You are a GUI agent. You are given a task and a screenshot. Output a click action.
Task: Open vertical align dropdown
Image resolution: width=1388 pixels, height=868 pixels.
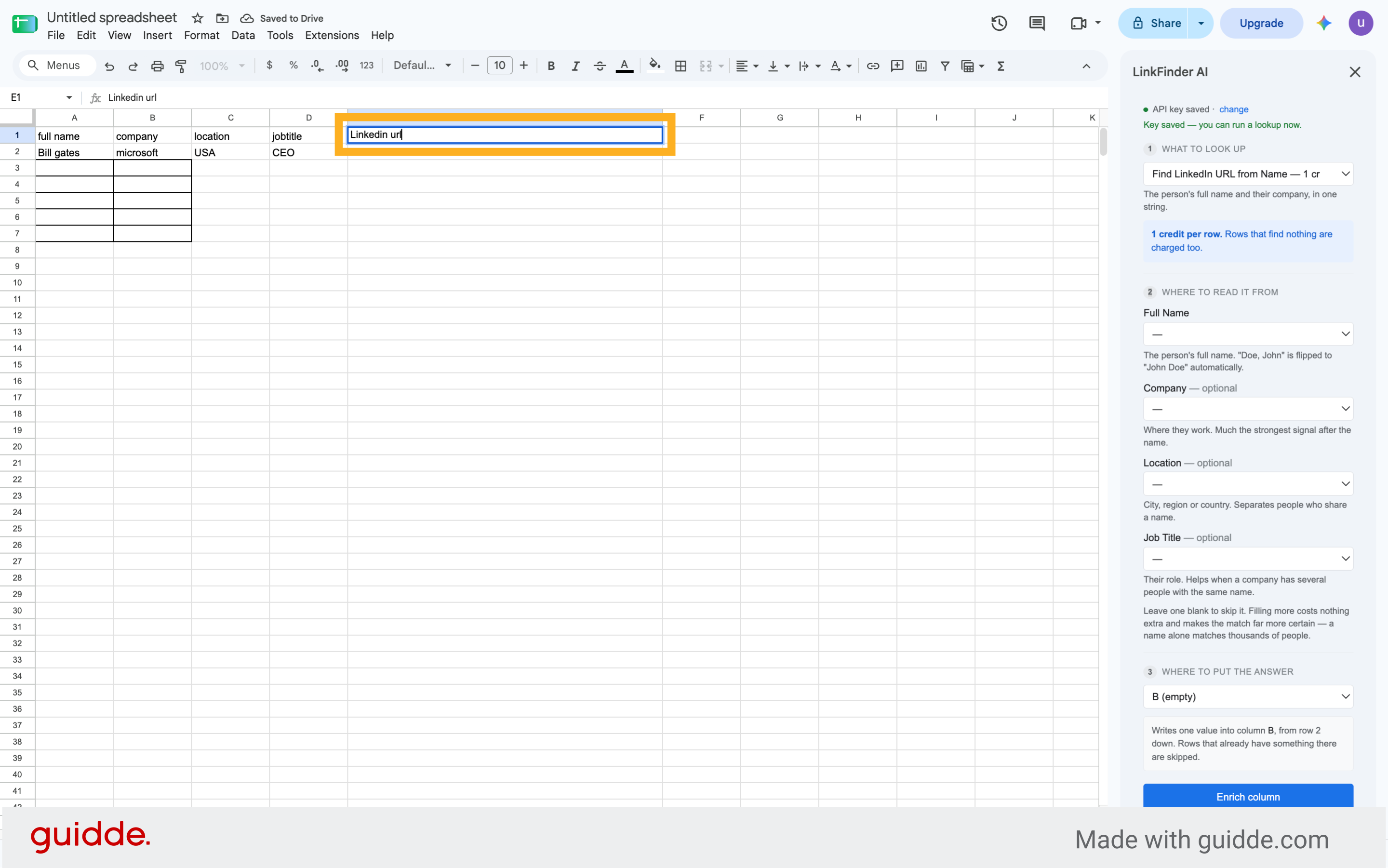coord(778,66)
